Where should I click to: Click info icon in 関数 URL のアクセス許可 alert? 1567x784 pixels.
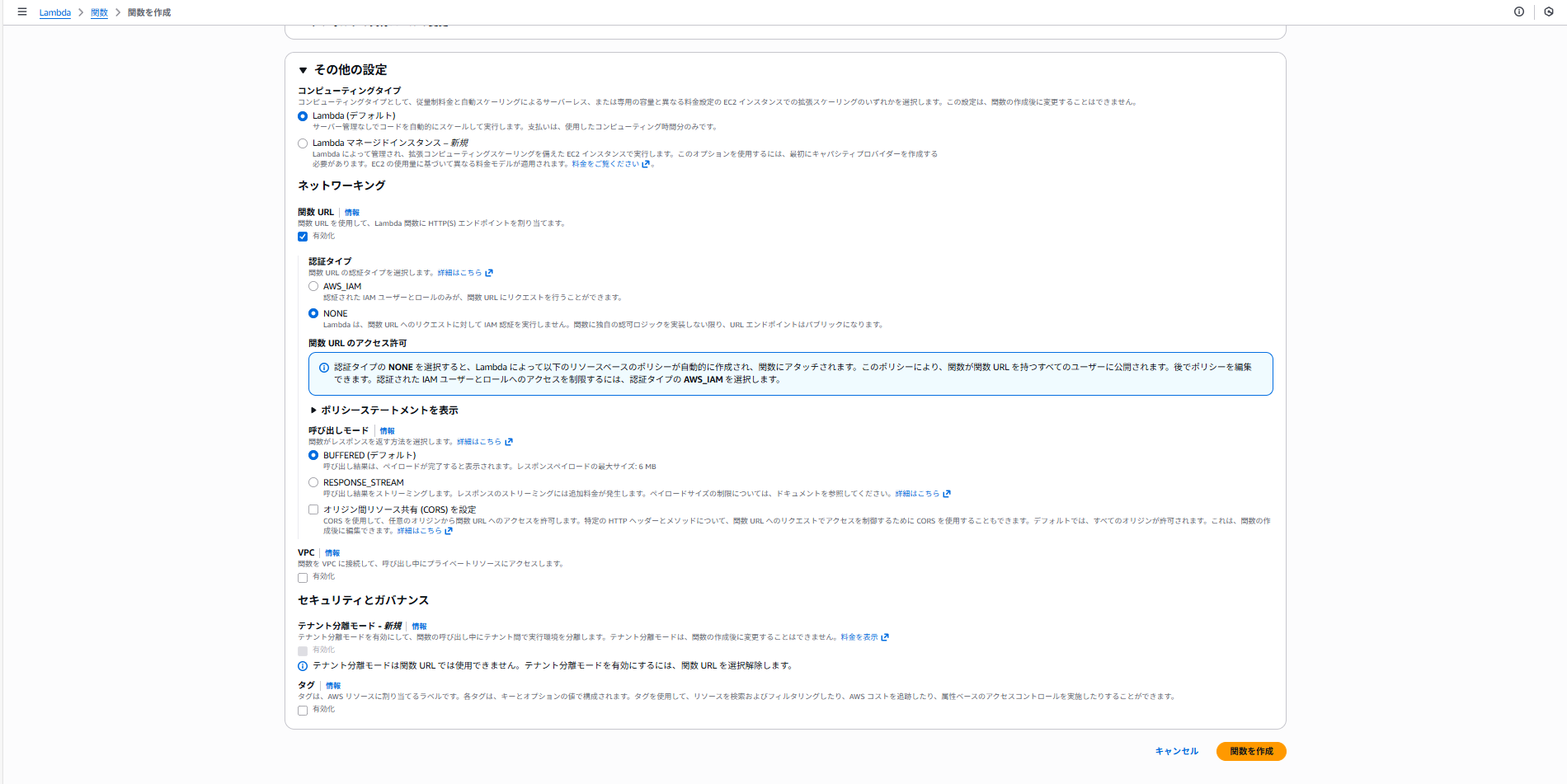(324, 368)
